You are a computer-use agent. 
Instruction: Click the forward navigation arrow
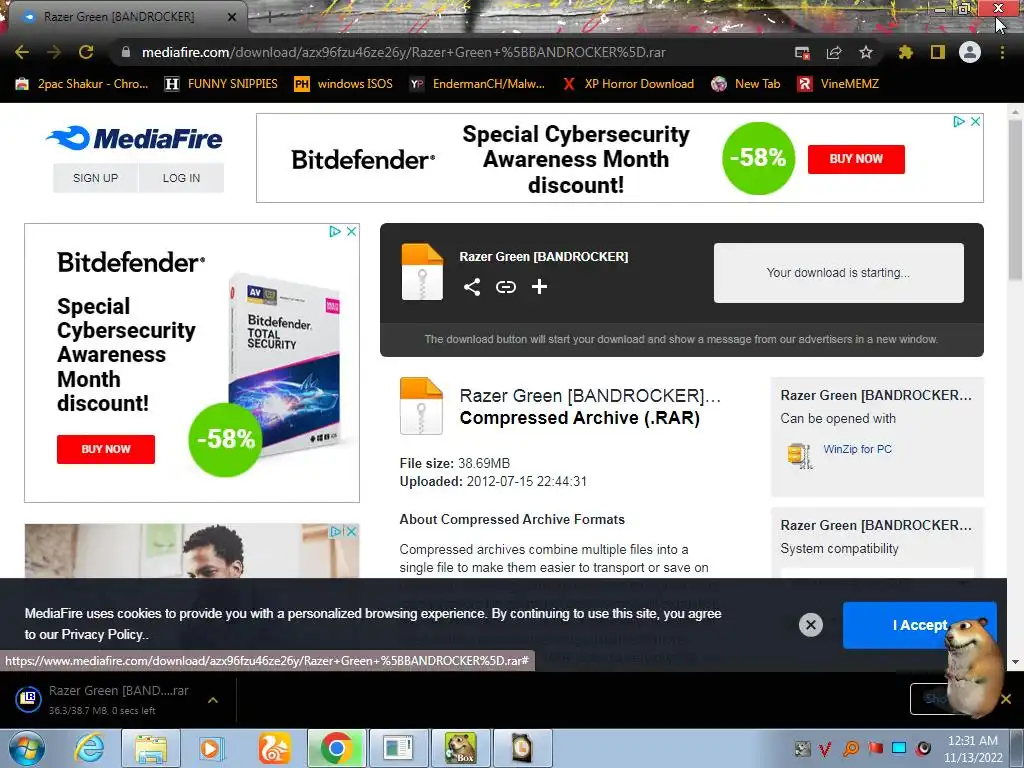tap(54, 52)
